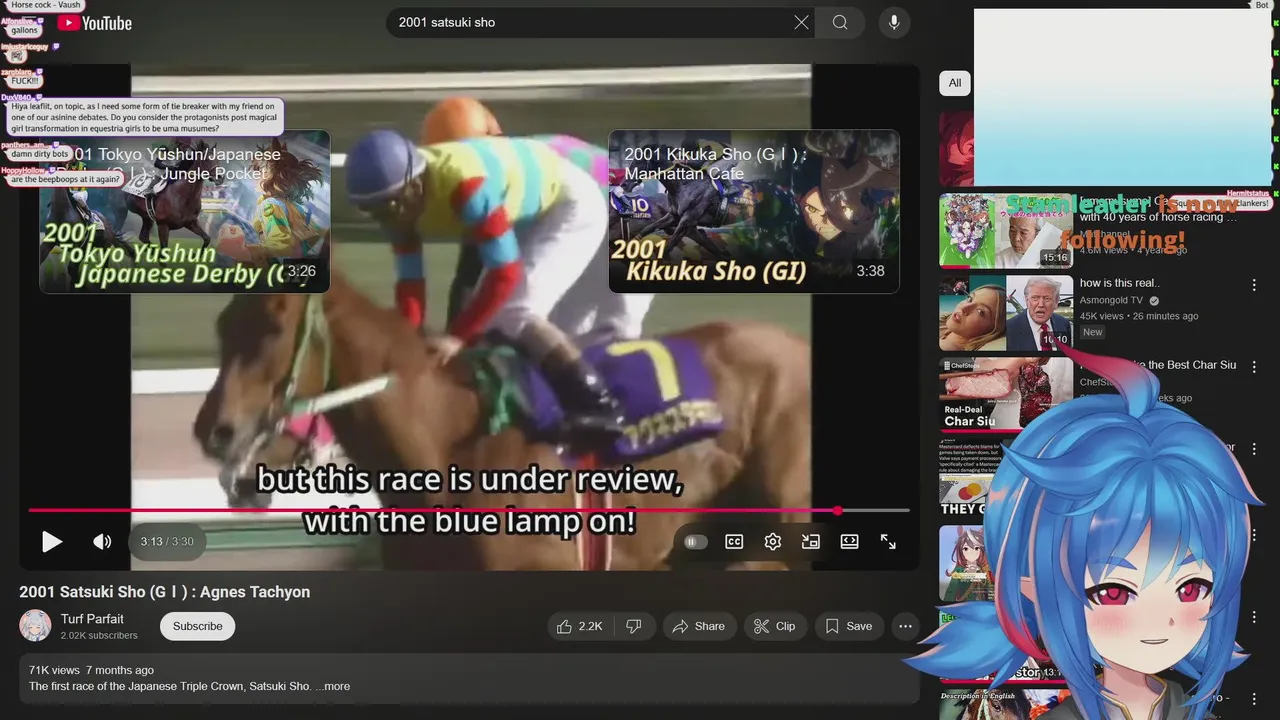Subscribe to Turf Parfait

pyautogui.click(x=197, y=626)
